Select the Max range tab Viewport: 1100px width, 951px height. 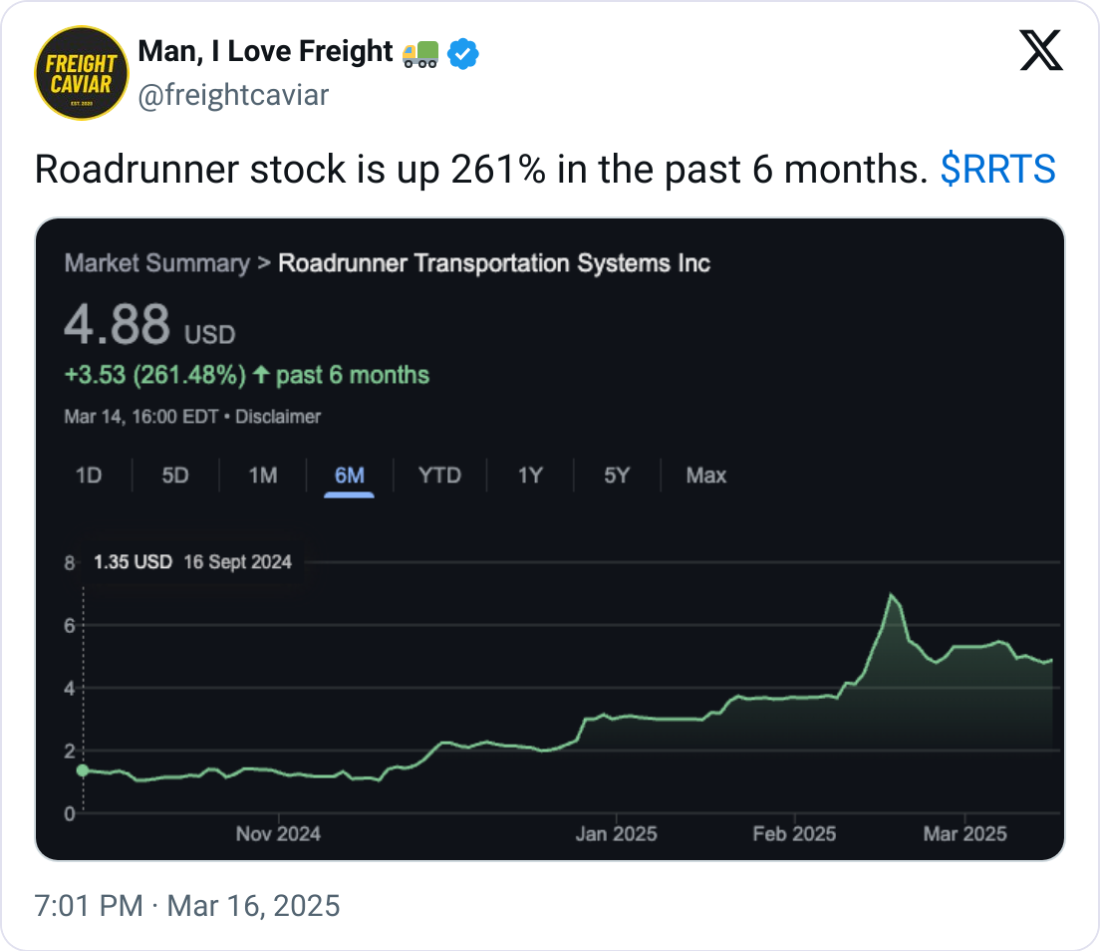click(706, 476)
